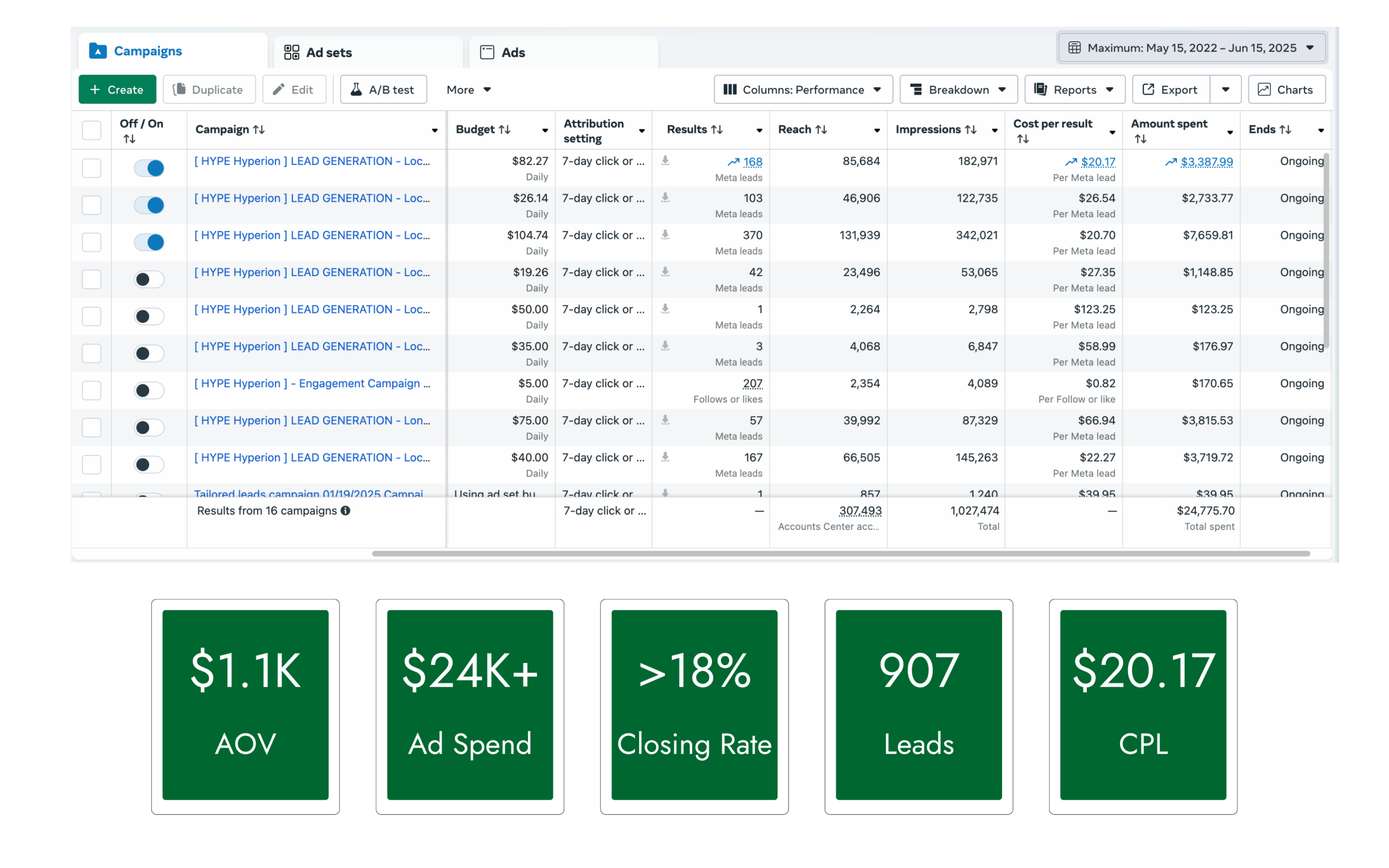Screen dimensions: 1389x868
Task: Click the 207 follows or likes result
Action: tap(752, 384)
